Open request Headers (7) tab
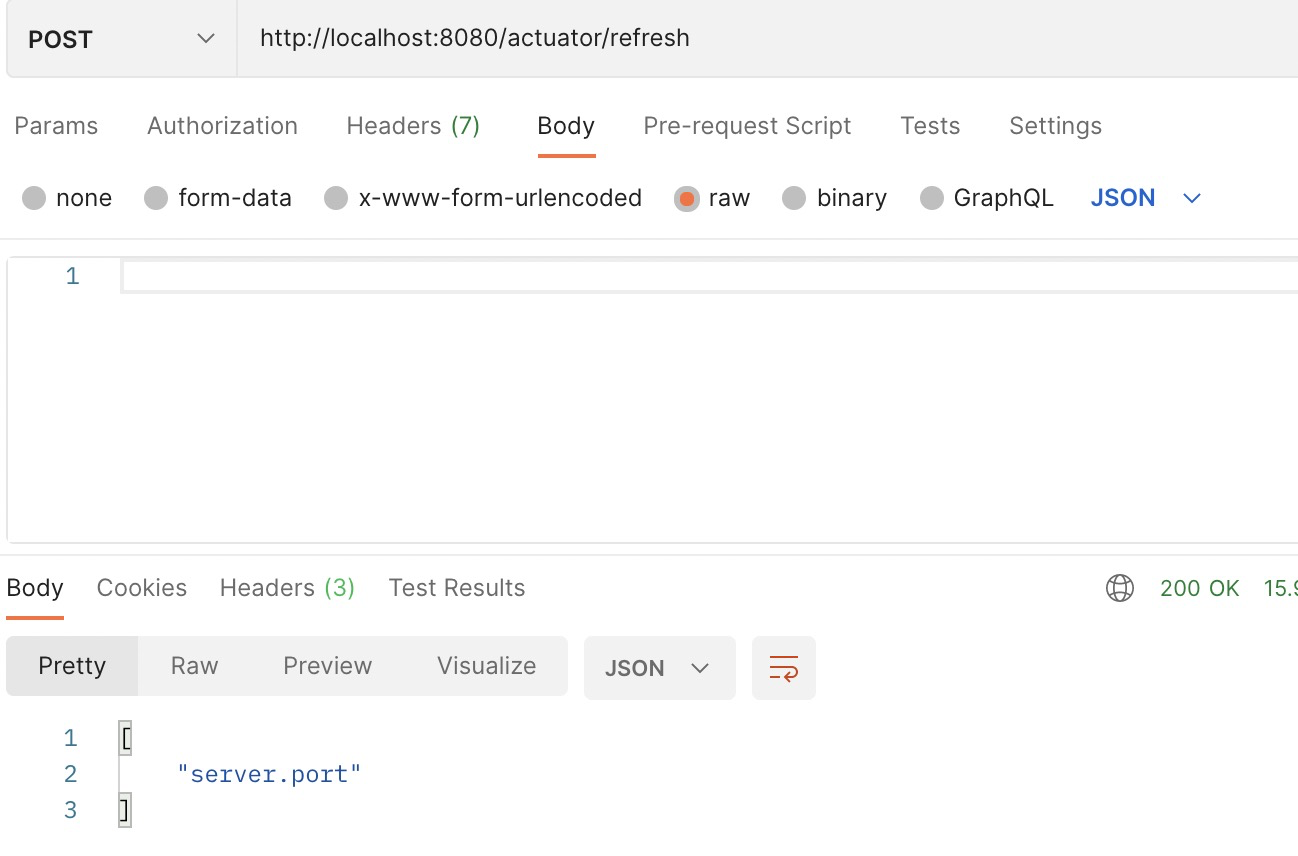The width and height of the screenshot is (1298, 856). tap(413, 126)
